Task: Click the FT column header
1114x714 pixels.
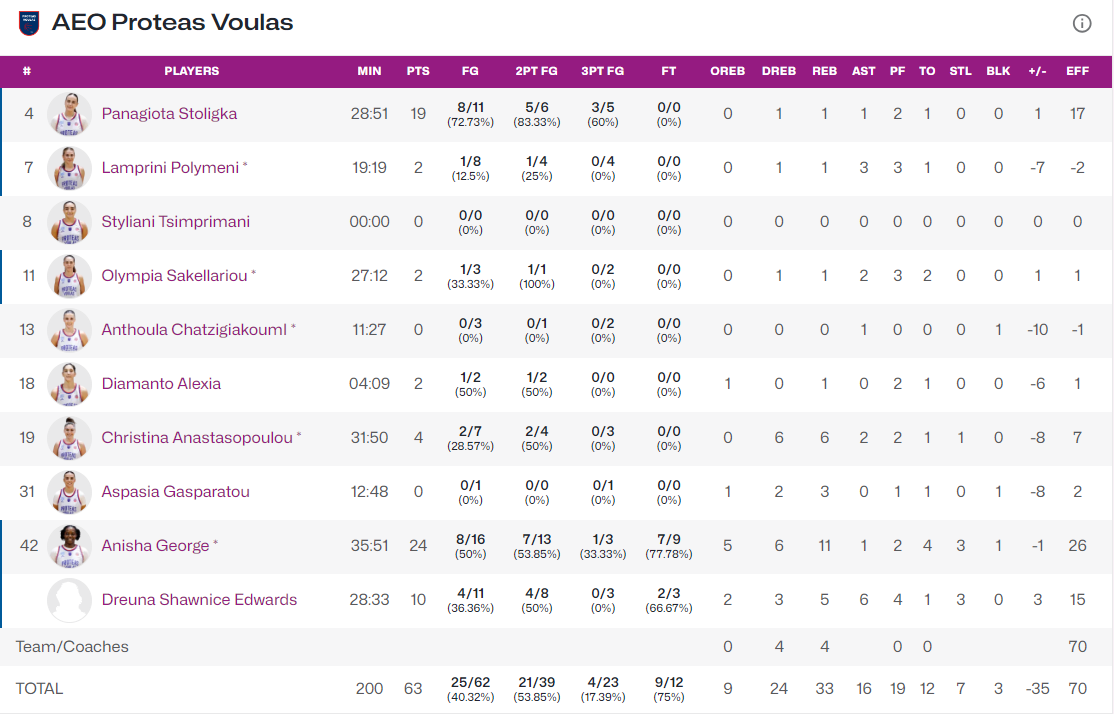Action: pyautogui.click(x=669, y=71)
